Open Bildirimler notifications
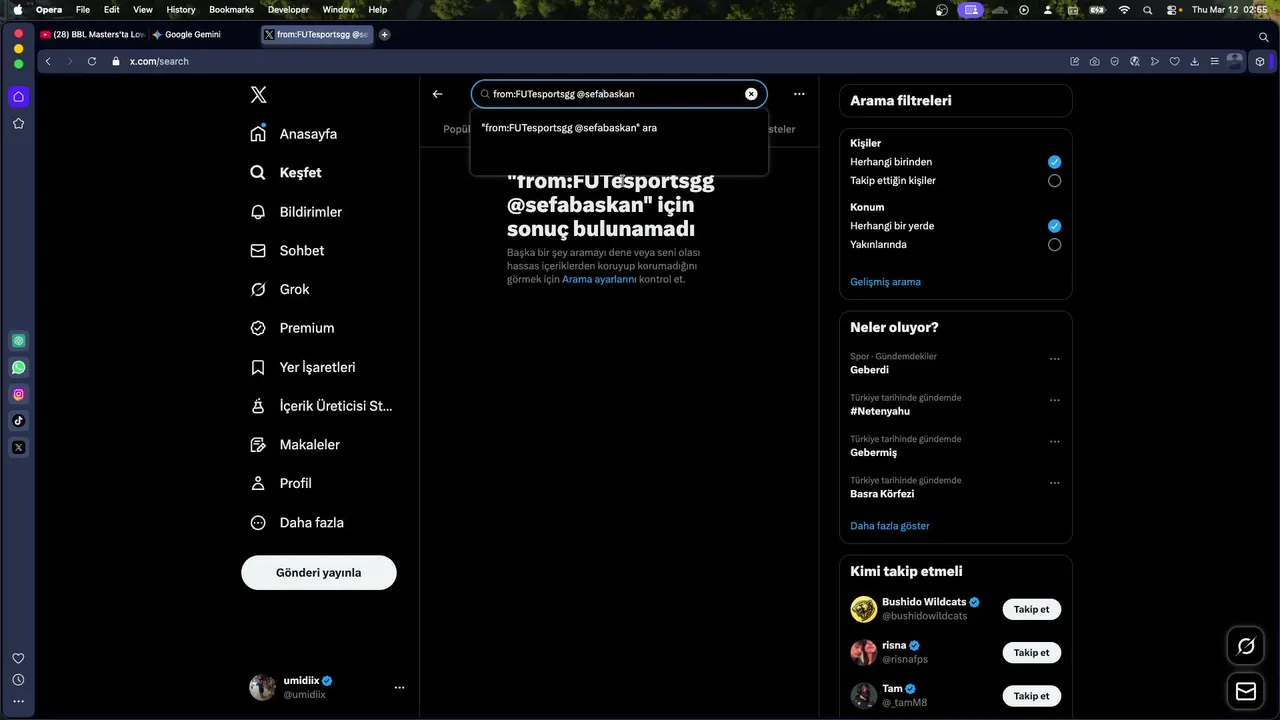Viewport: 1280px width, 720px height. [x=296, y=212]
